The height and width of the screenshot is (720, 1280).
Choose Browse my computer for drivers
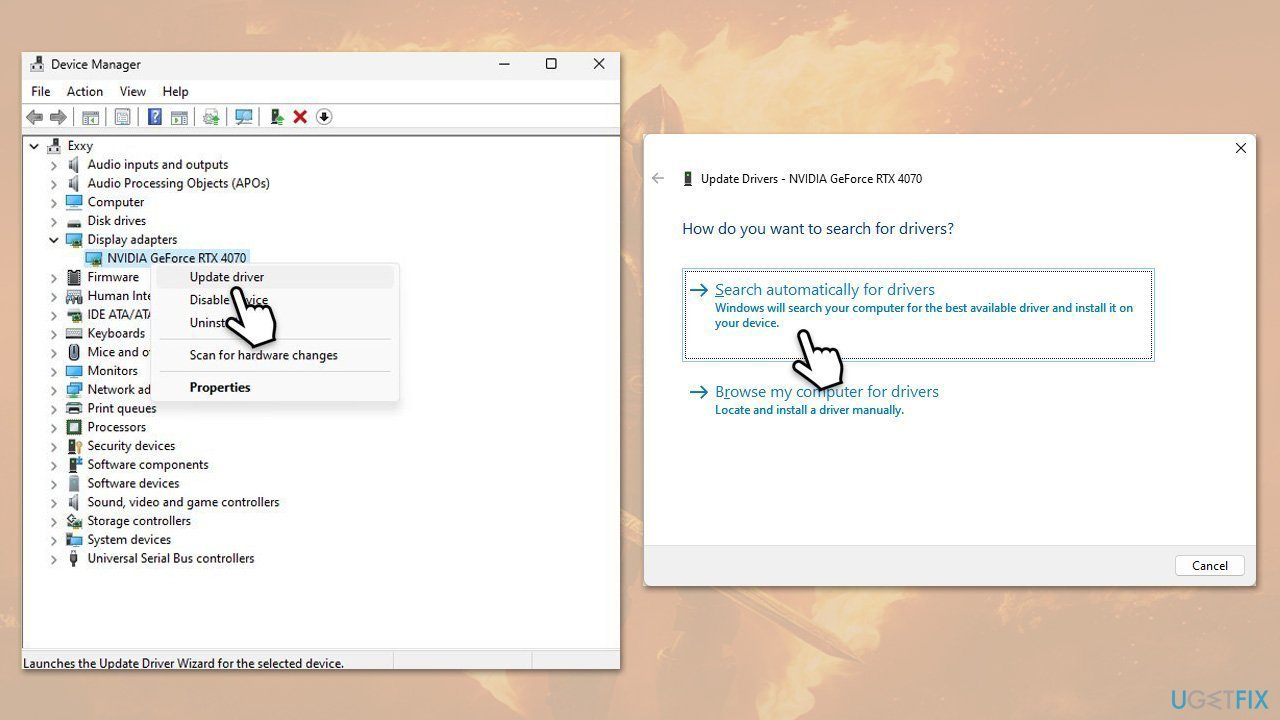(826, 392)
